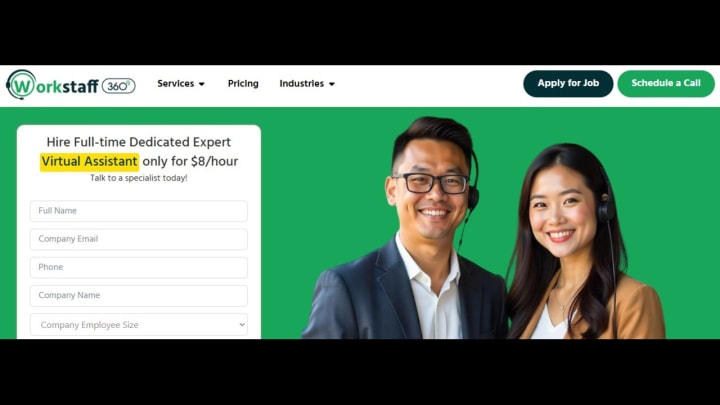
Task: Expand the Services dropdown arrow
Action: point(202,84)
